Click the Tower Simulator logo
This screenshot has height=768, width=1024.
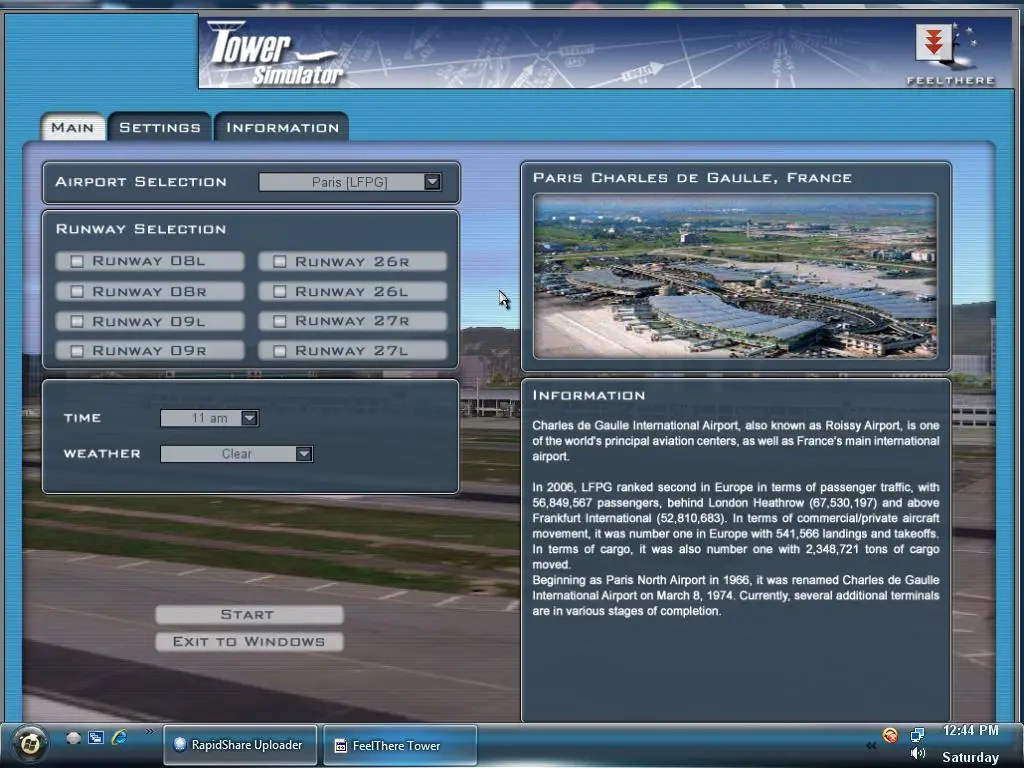[276, 54]
